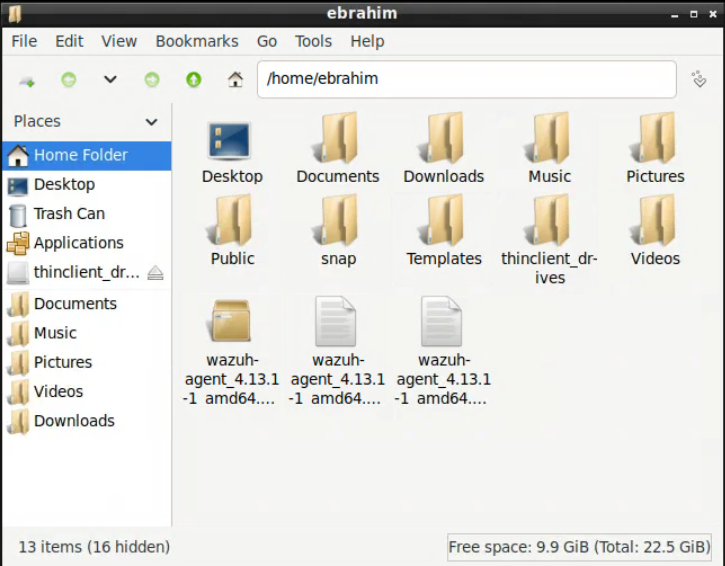Click the Free space status indicator

point(579,547)
